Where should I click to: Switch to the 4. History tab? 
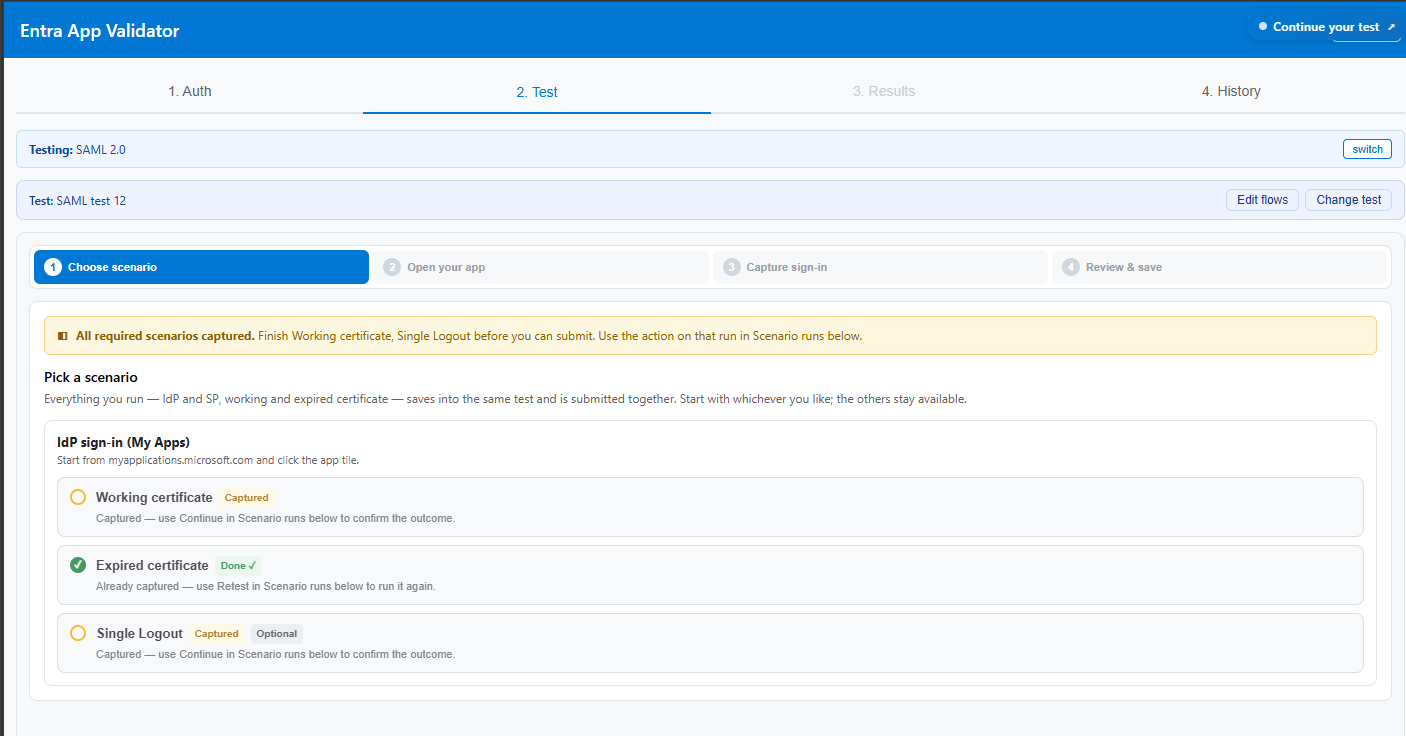click(x=1231, y=91)
